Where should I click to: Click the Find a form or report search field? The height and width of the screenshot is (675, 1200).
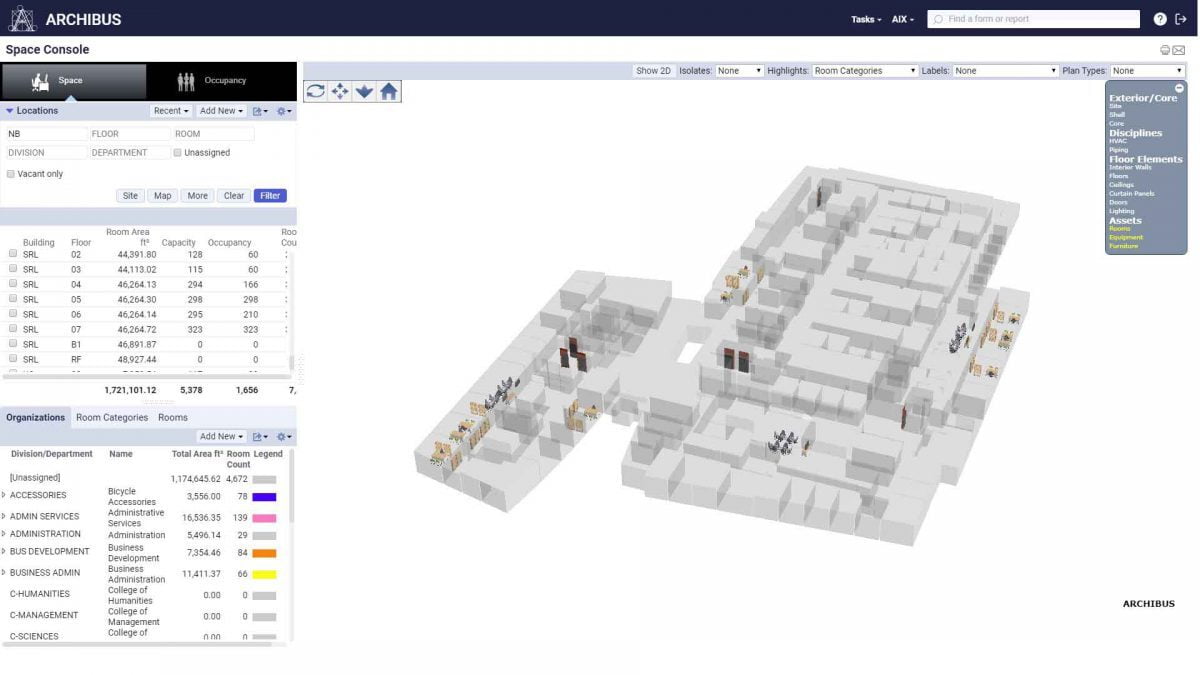[x=1033, y=18]
